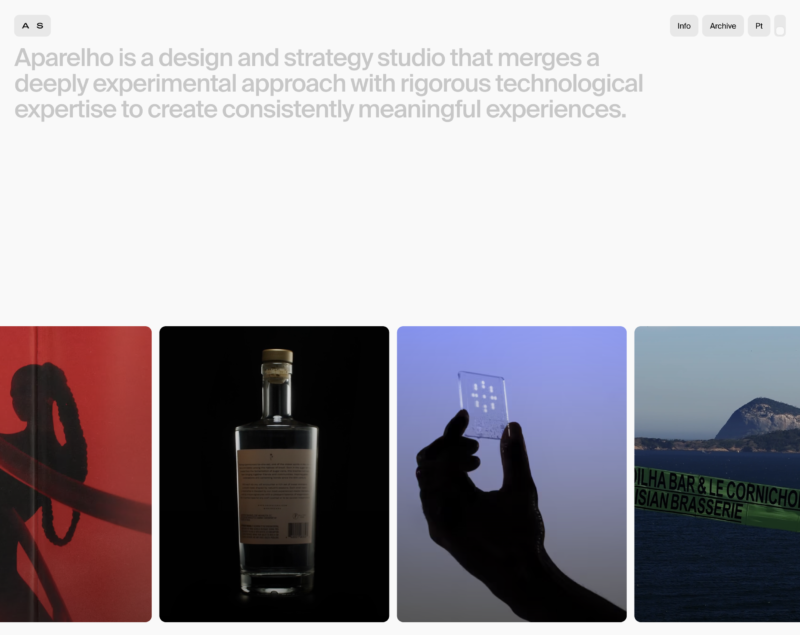Viewport: 800px width, 635px height.
Task: Open the glass bottle project thumbnail
Action: pyautogui.click(x=274, y=474)
